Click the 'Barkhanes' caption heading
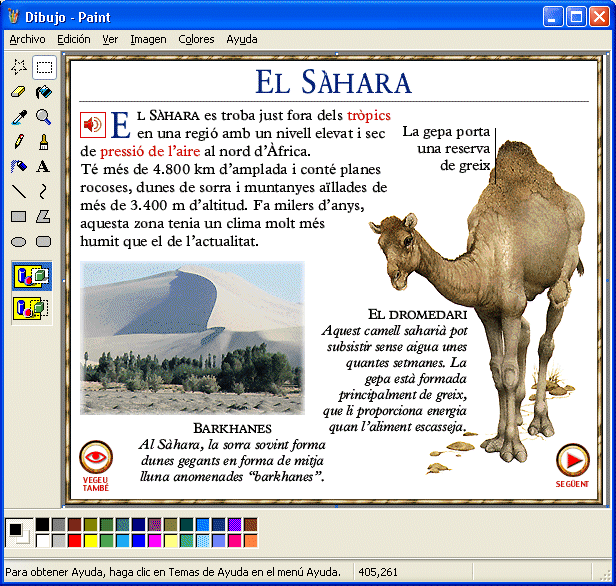616x586 pixels. (232, 428)
